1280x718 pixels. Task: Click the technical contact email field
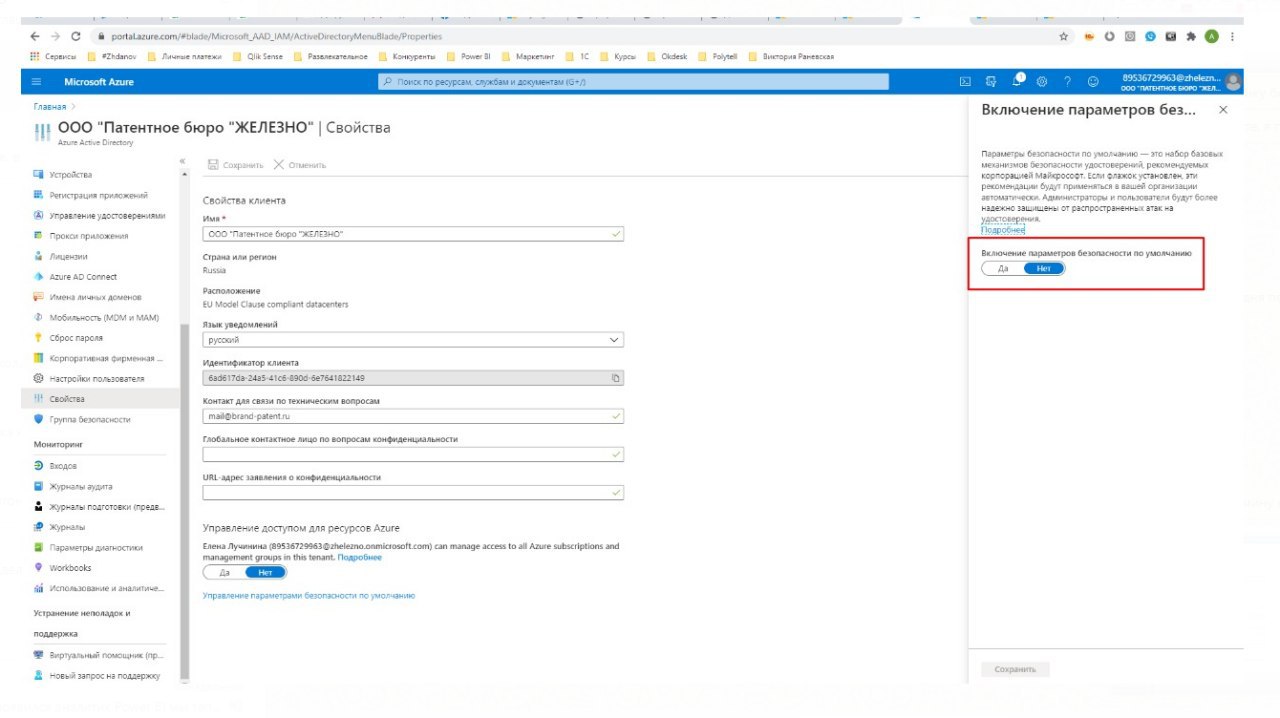click(413, 416)
